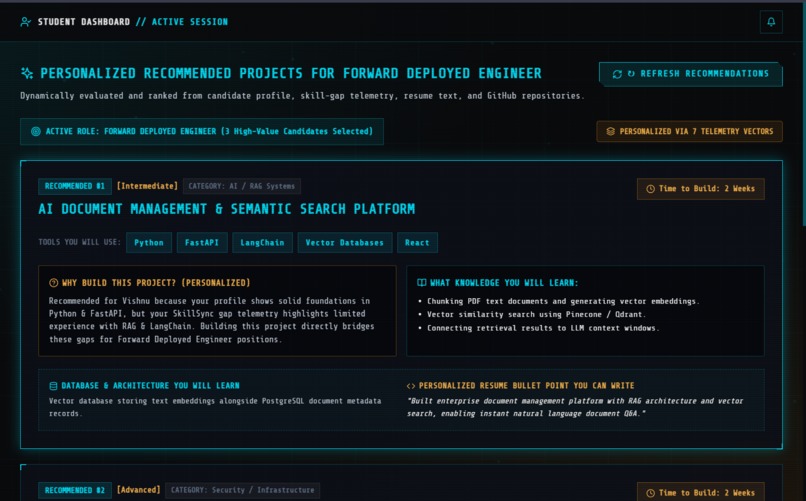
Task: Click Tools You Will Use label
Action: [x=80, y=242]
